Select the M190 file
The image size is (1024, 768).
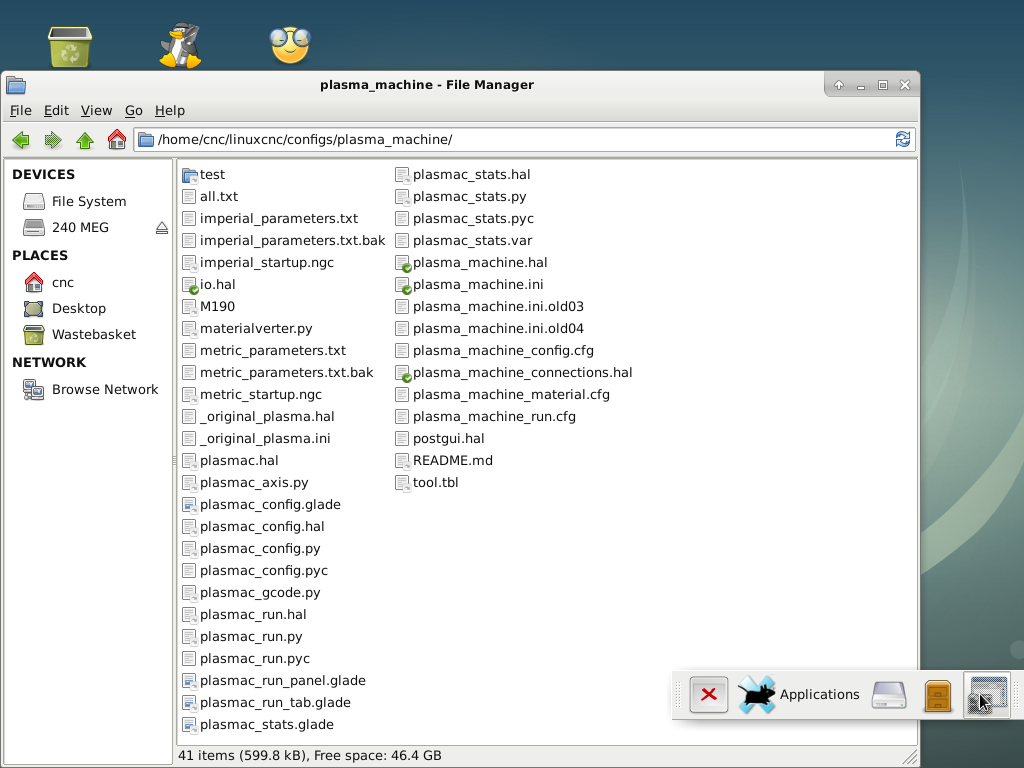217,307
